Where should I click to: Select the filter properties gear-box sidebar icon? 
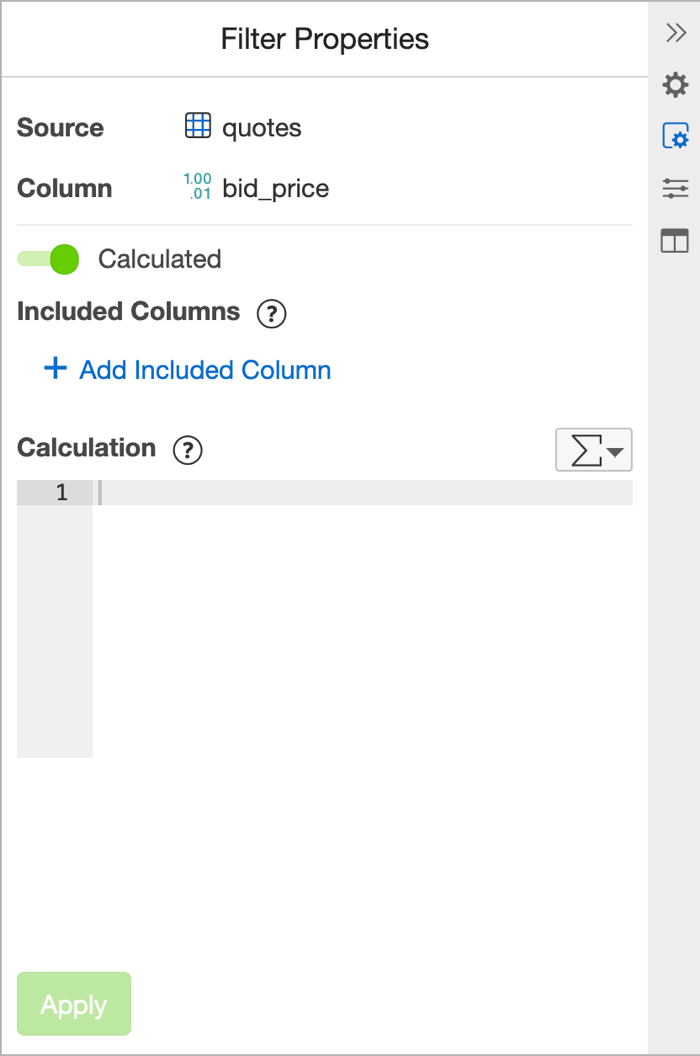[676, 136]
